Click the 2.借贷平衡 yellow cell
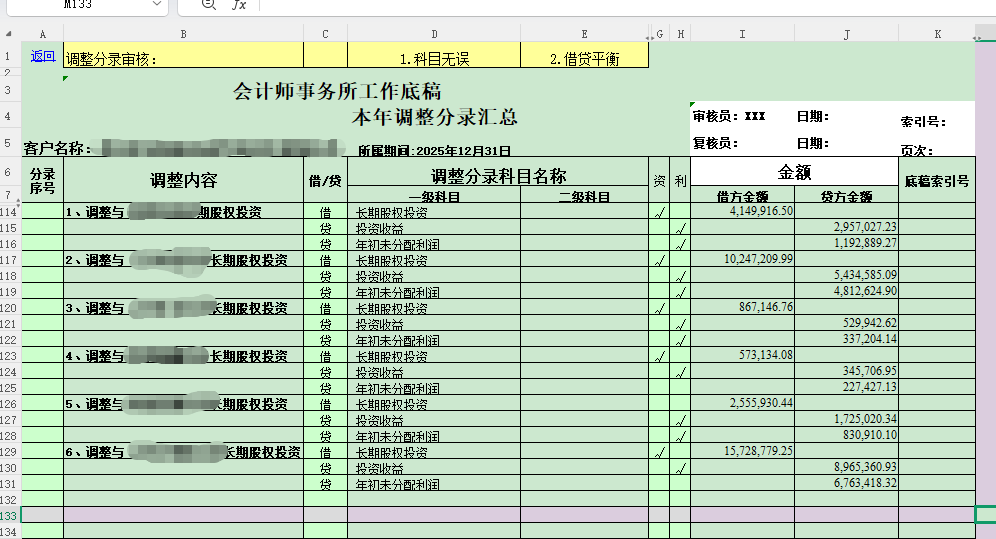This screenshot has width=996, height=539. click(x=584, y=59)
